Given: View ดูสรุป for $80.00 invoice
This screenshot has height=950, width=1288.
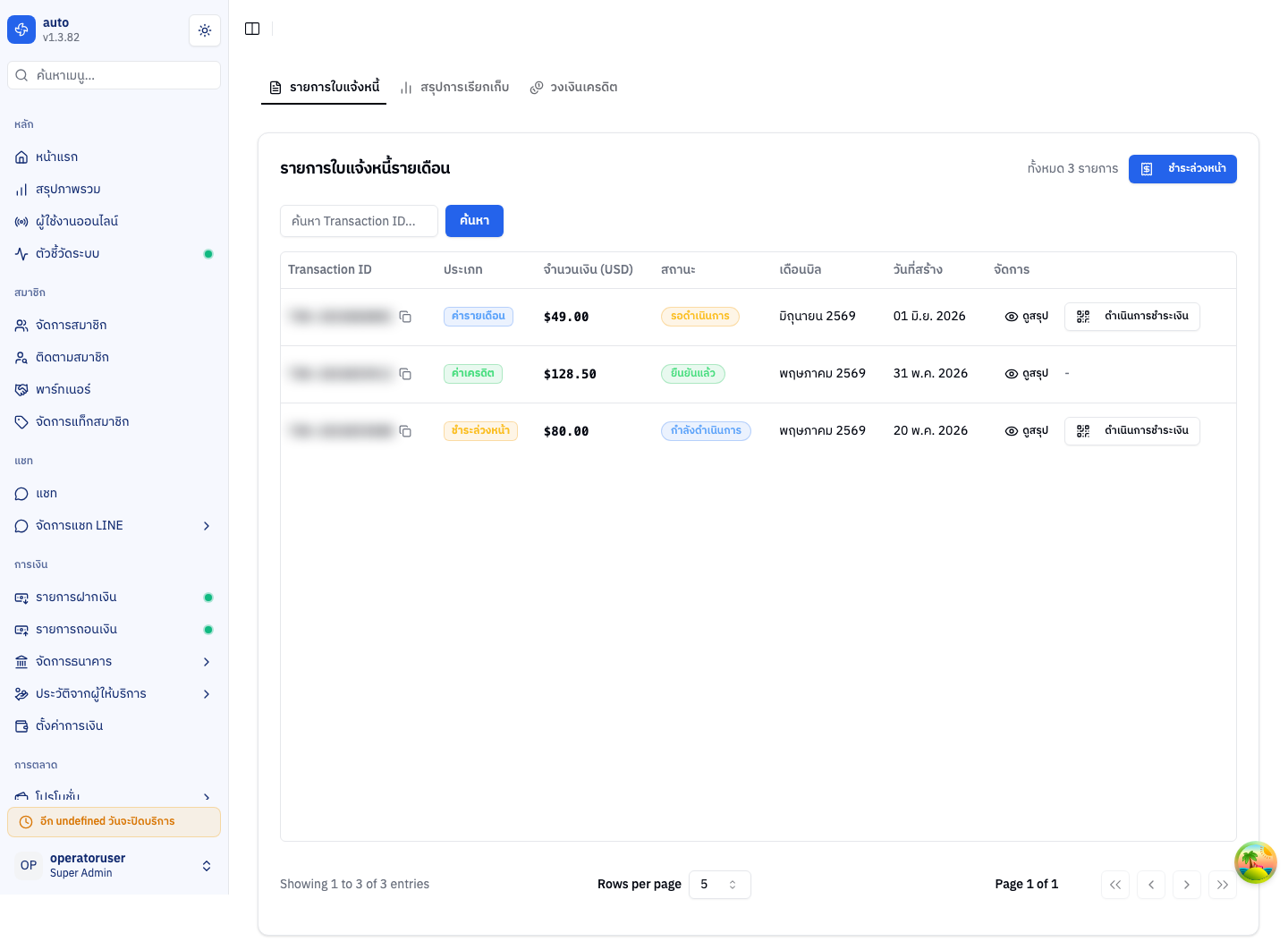Looking at the screenshot, I should [1026, 431].
